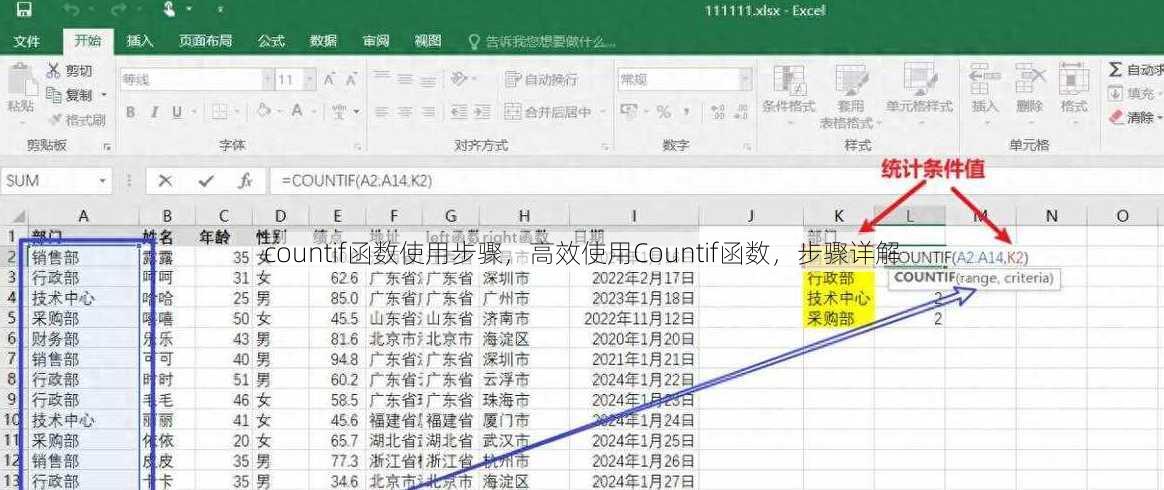Decrease font size with the small A icon
The width and height of the screenshot is (1164, 490).
pyautogui.click(x=349, y=79)
